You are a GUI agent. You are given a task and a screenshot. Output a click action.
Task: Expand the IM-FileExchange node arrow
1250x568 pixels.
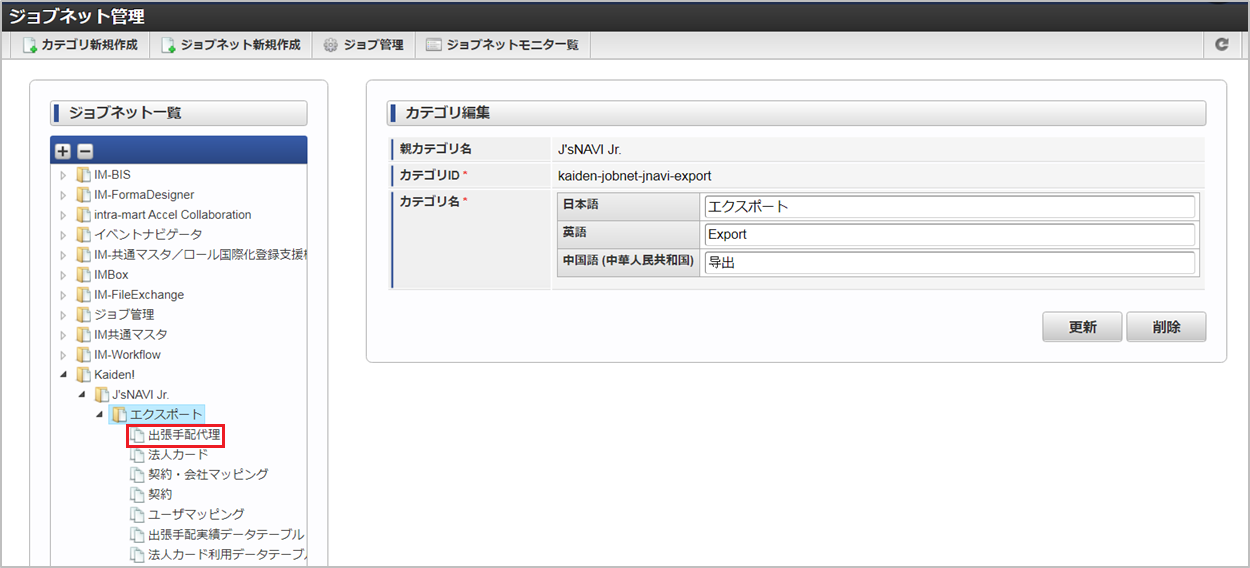(64, 295)
